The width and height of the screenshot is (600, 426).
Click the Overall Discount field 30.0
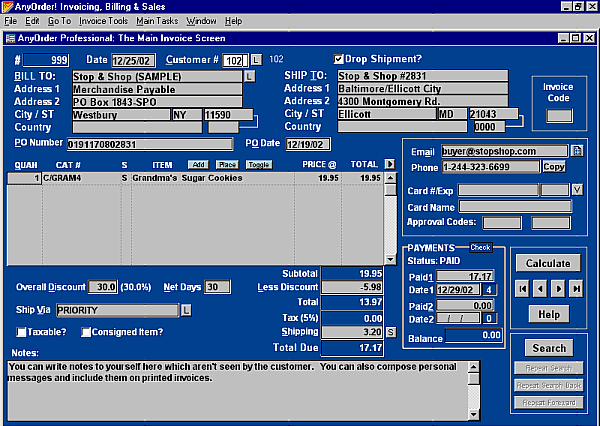(103, 287)
